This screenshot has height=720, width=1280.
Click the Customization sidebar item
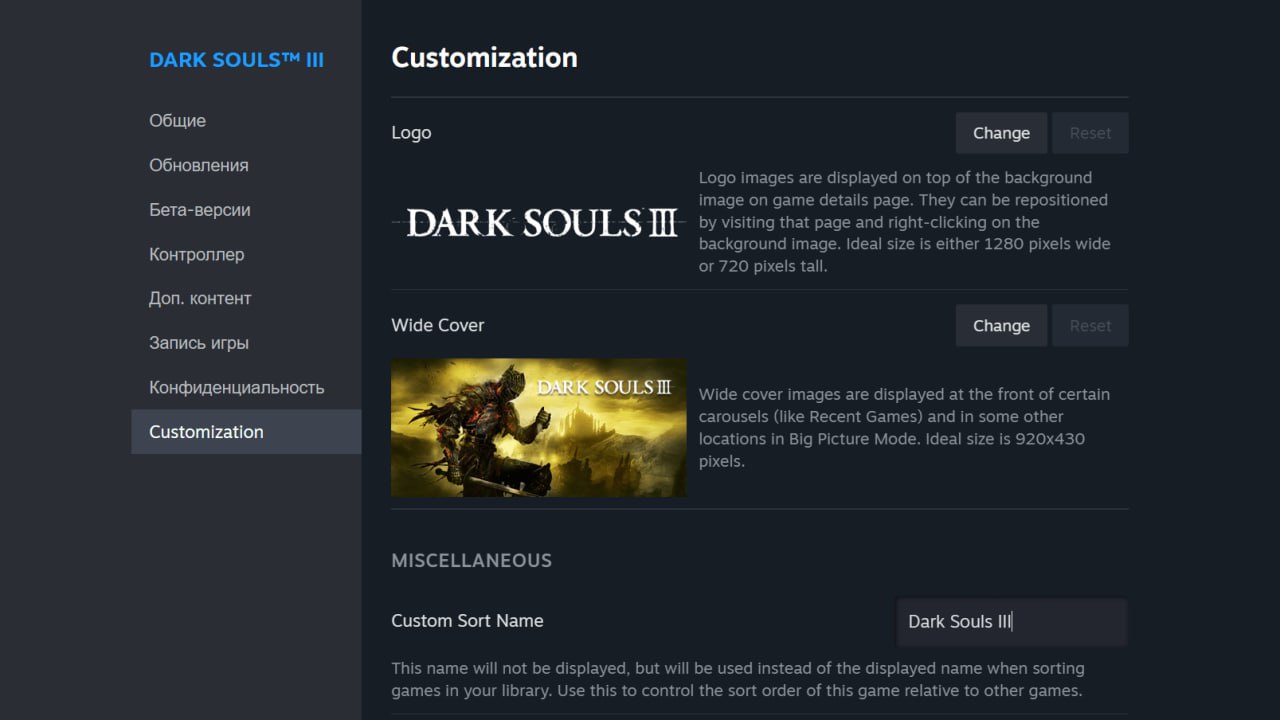pyautogui.click(x=207, y=432)
